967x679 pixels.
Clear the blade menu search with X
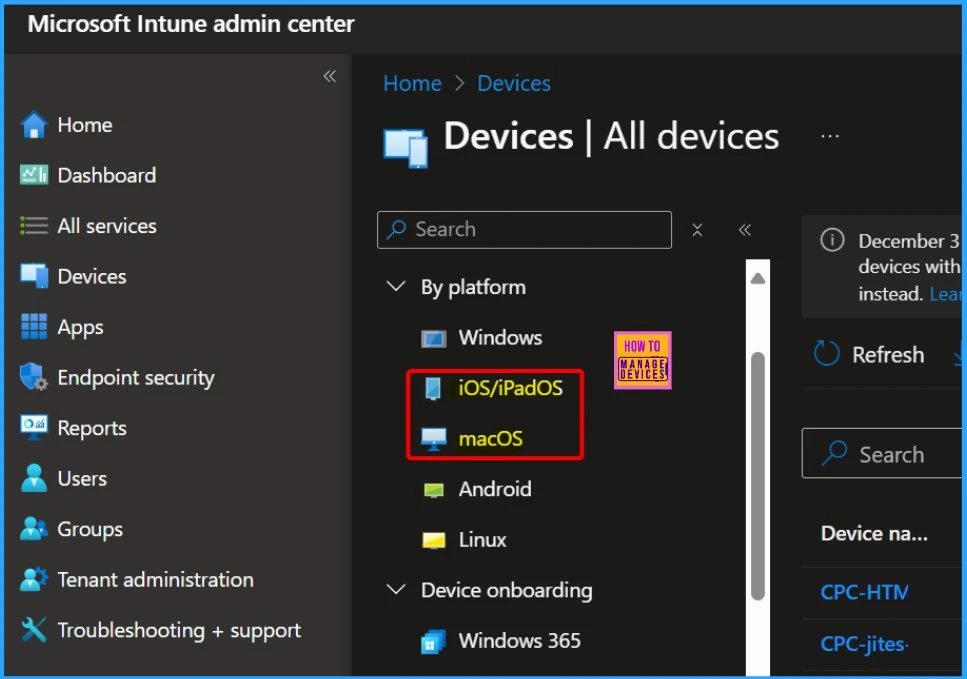point(697,230)
